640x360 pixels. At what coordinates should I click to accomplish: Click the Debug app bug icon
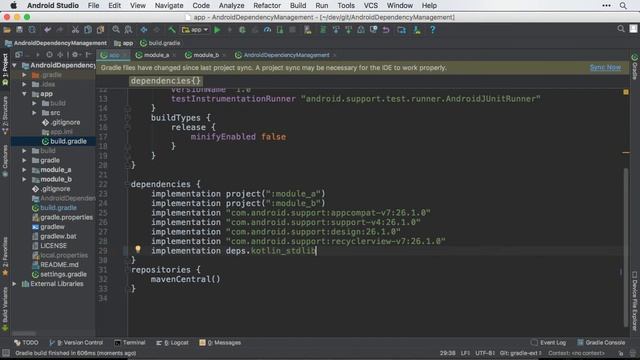coord(242,30)
